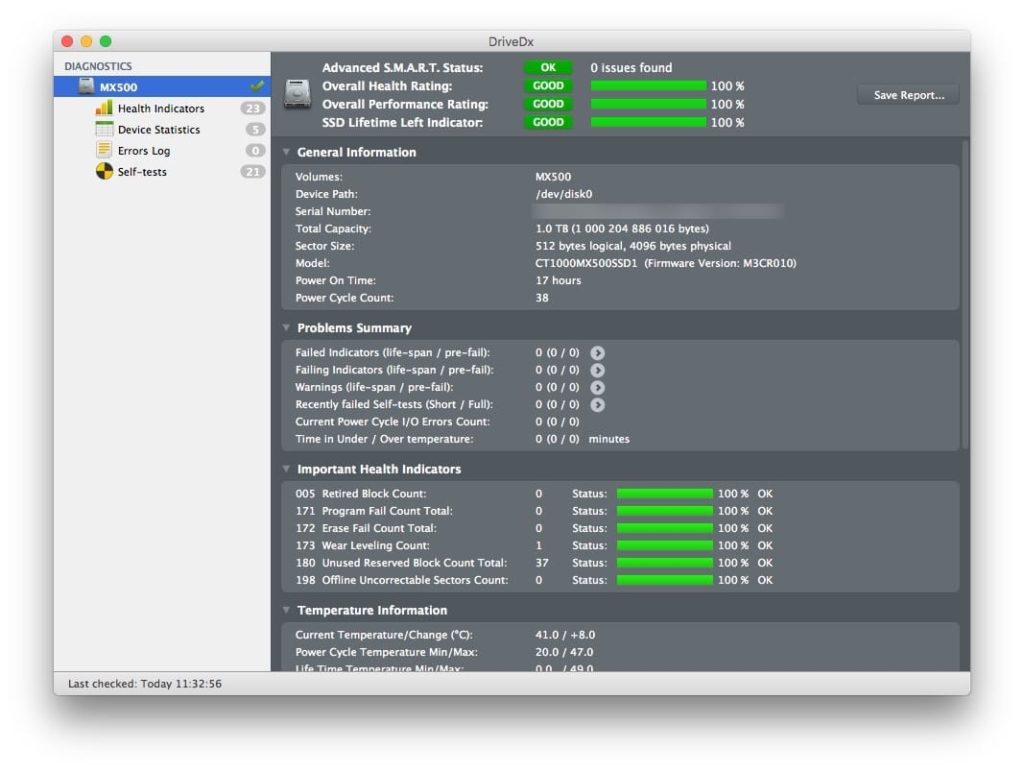Click the green checkmark on MX500 row
The width and height of the screenshot is (1024, 772).
[257, 86]
